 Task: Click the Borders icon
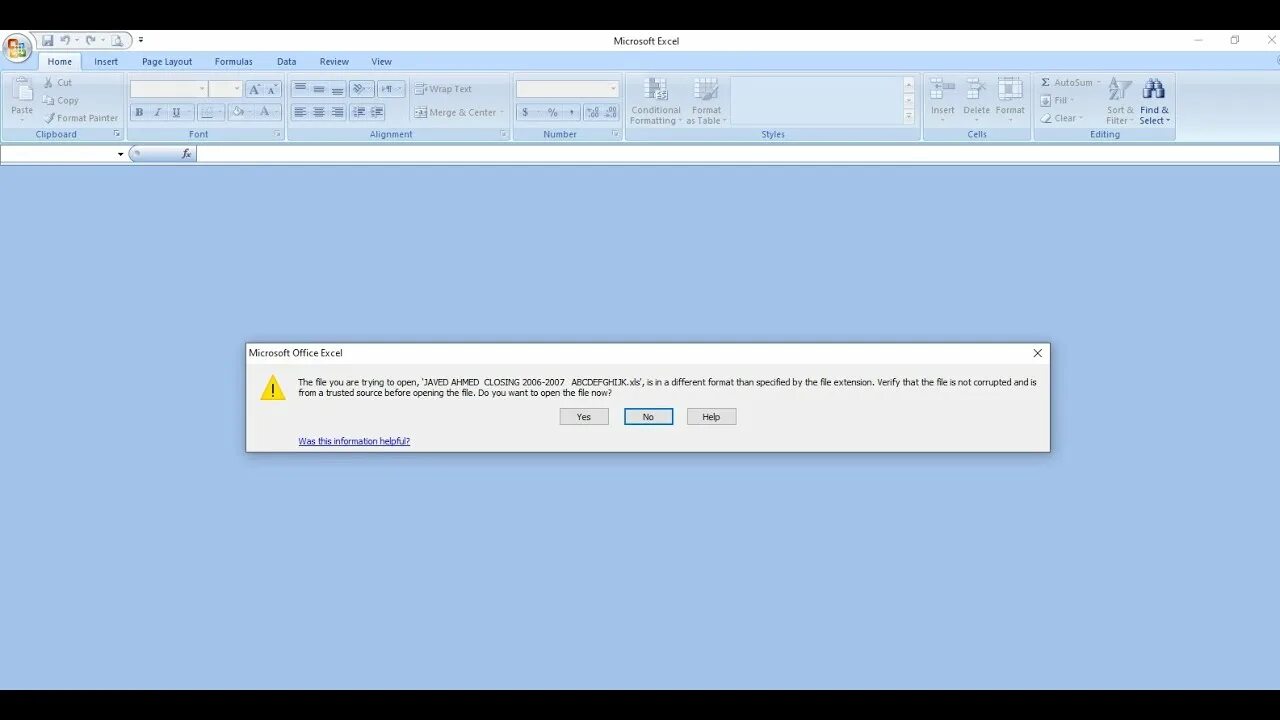207,112
